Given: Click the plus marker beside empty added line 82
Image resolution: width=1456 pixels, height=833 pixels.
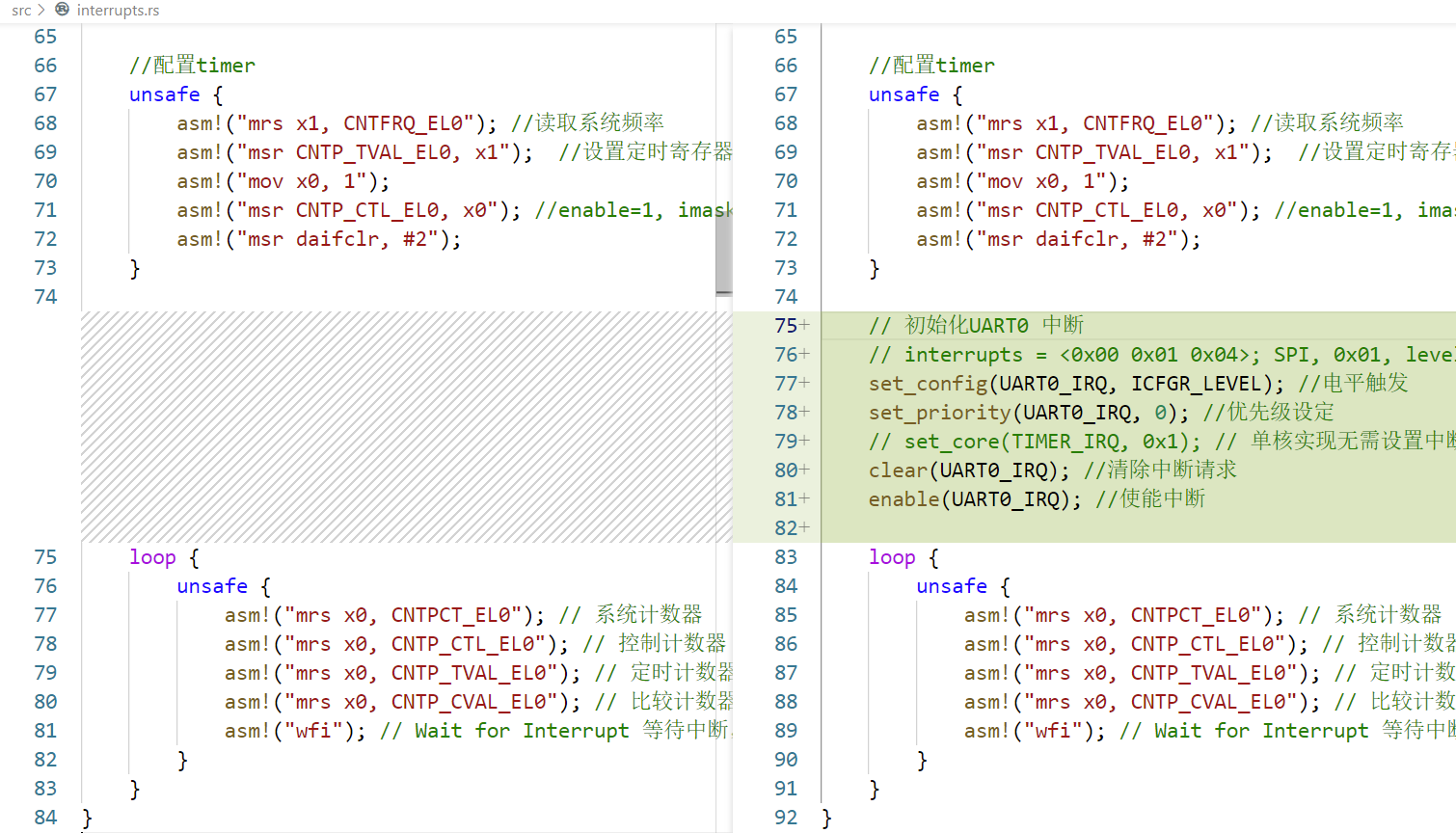Looking at the screenshot, I should point(804,528).
